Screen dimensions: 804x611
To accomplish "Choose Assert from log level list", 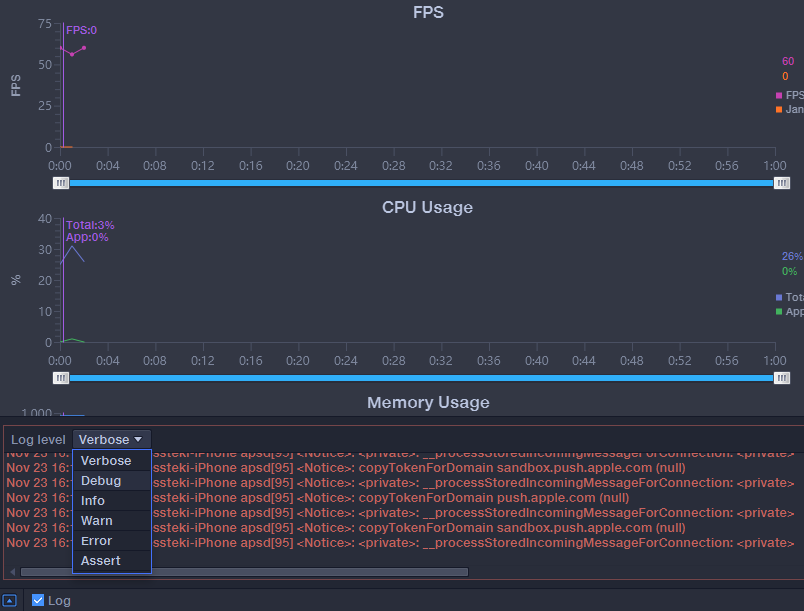I will [101, 561].
